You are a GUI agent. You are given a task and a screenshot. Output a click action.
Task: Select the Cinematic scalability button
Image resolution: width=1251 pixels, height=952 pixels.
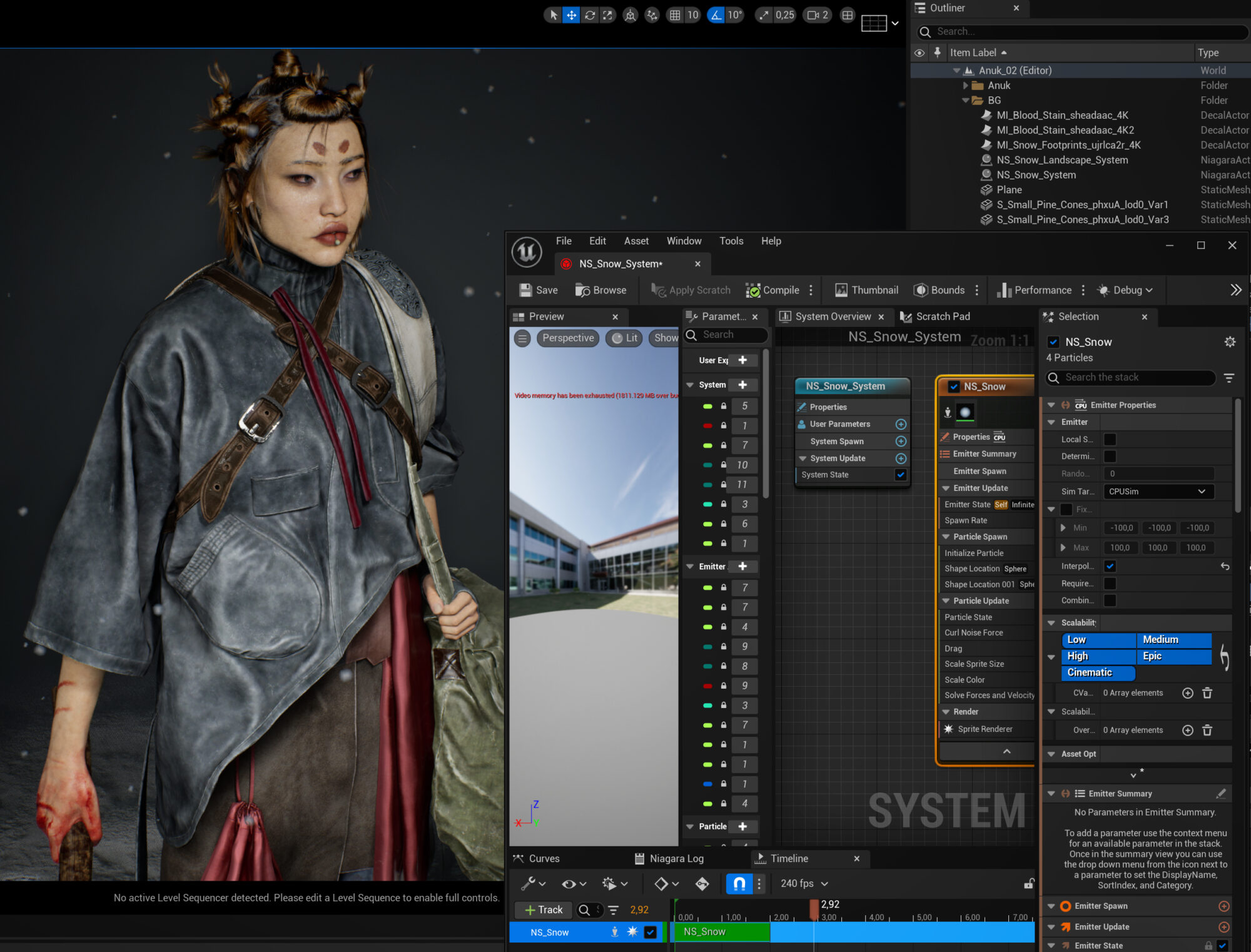click(x=1097, y=672)
